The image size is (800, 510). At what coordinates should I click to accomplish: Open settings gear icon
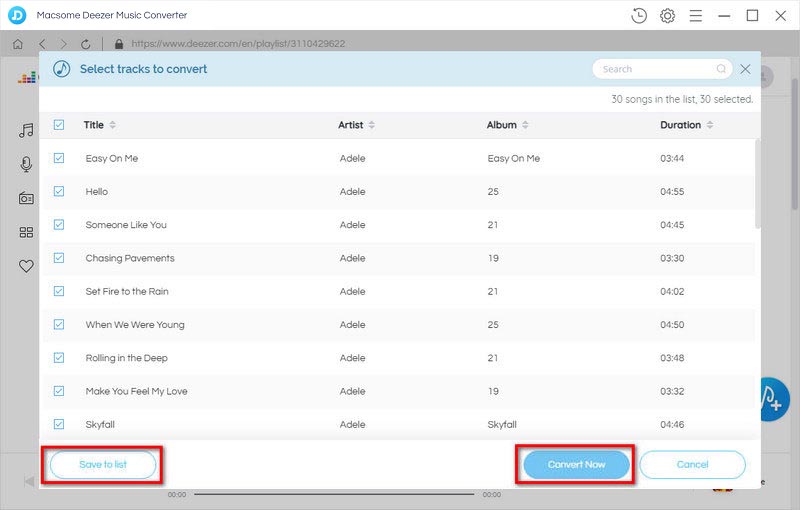pyautogui.click(x=667, y=16)
